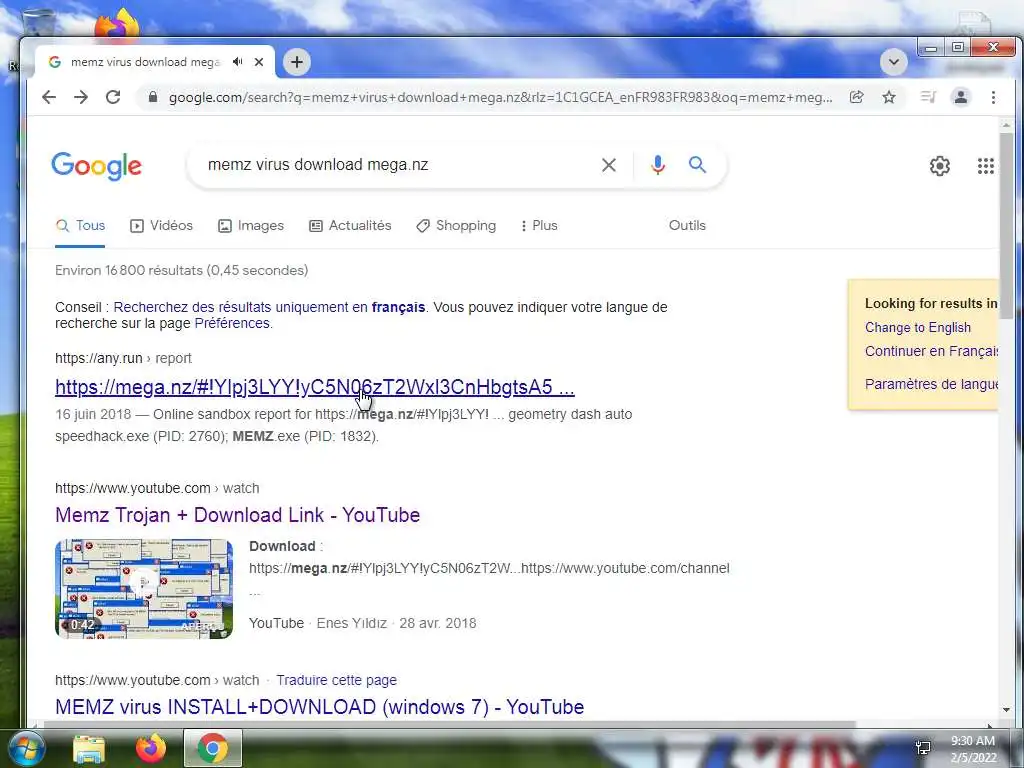Open the Chrome profile avatar

pos(961,97)
